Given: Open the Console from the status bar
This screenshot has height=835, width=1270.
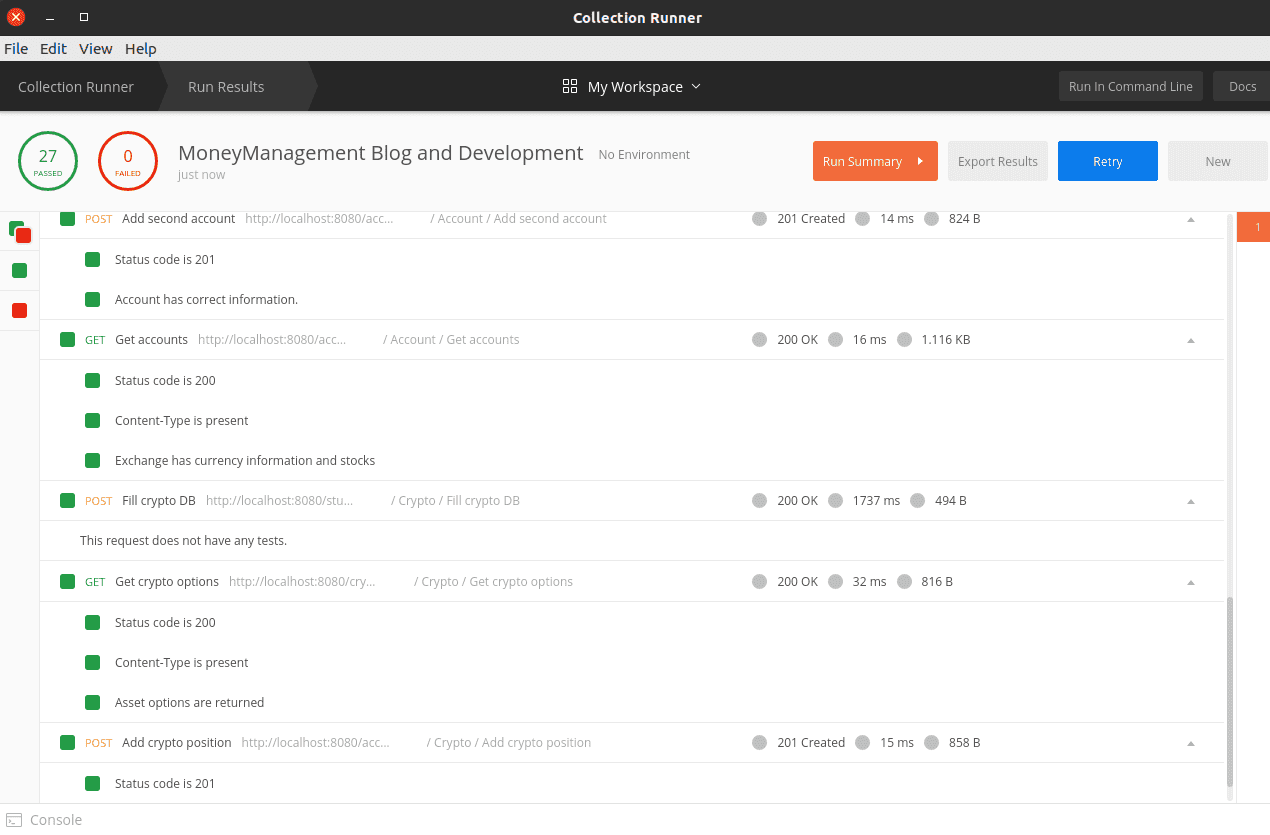Looking at the screenshot, I should coord(45,819).
